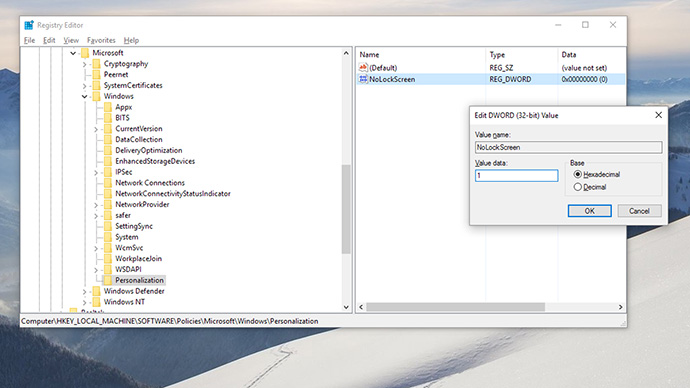The width and height of the screenshot is (690, 388).
Task: Expand the Cryptography key
Action: click(x=84, y=64)
